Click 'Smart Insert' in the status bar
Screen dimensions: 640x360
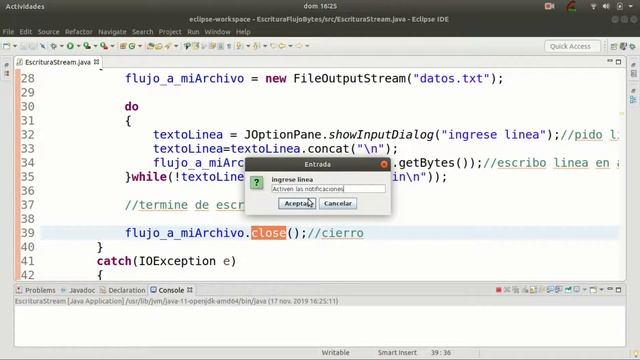tap(397, 353)
